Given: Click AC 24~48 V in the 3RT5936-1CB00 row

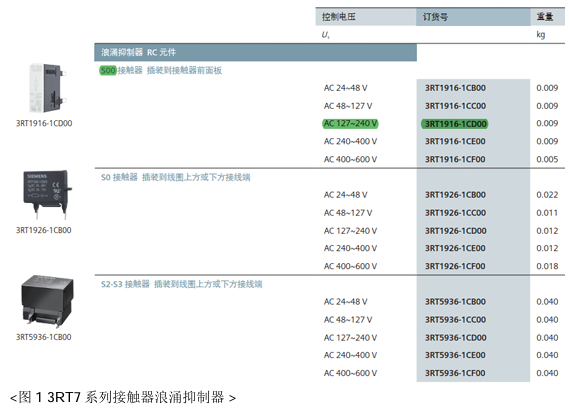Looking at the screenshot, I should pyautogui.click(x=345, y=302).
